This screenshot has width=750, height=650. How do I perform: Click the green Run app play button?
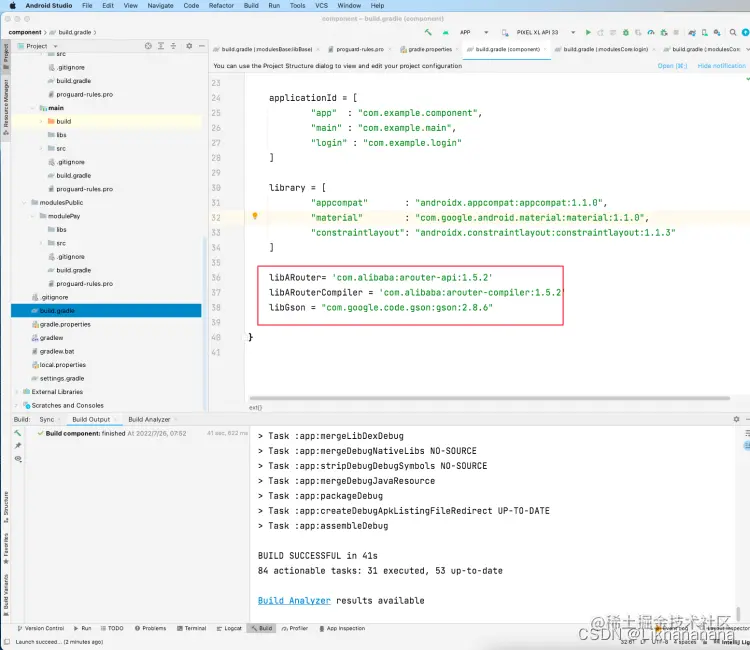tap(588, 33)
